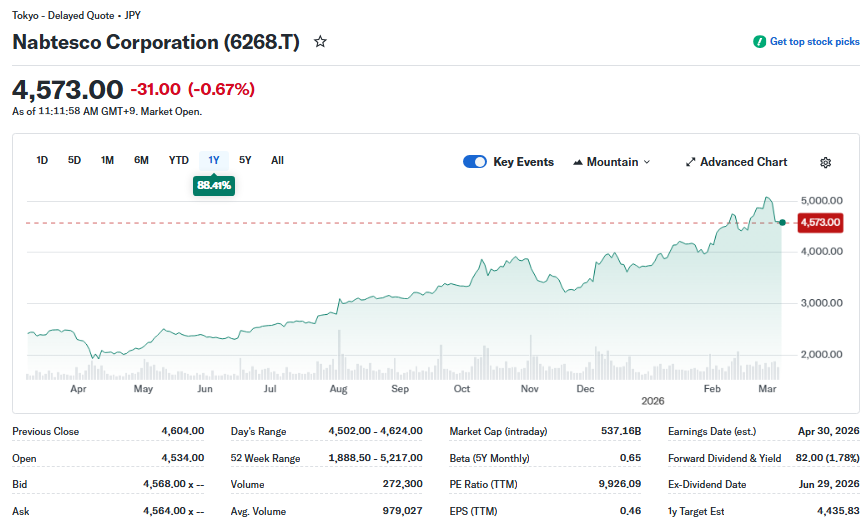
Task: Click the 5,000.00 y-axis label
Action: click(x=822, y=201)
